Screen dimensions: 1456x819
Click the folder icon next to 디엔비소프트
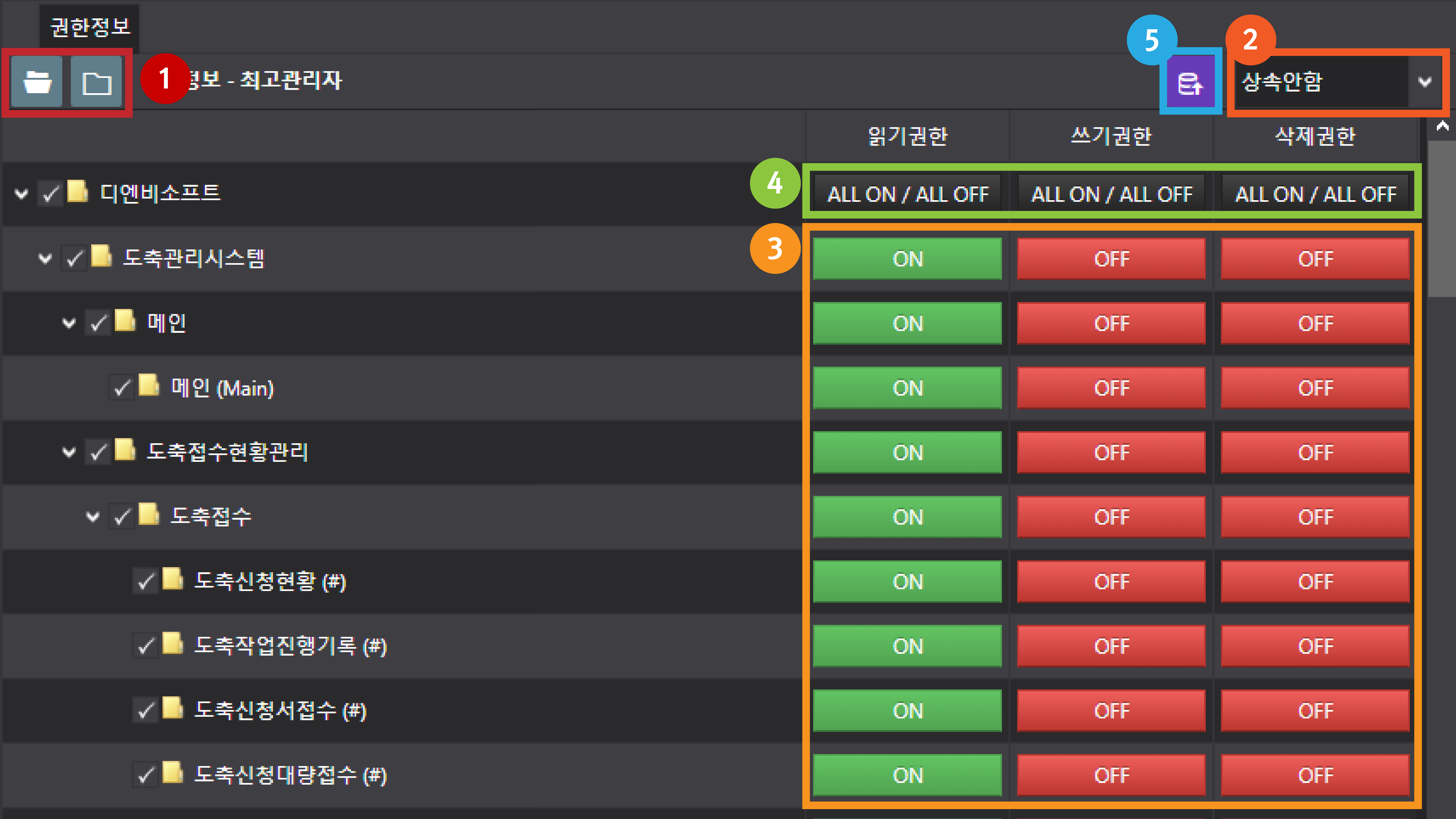77,192
